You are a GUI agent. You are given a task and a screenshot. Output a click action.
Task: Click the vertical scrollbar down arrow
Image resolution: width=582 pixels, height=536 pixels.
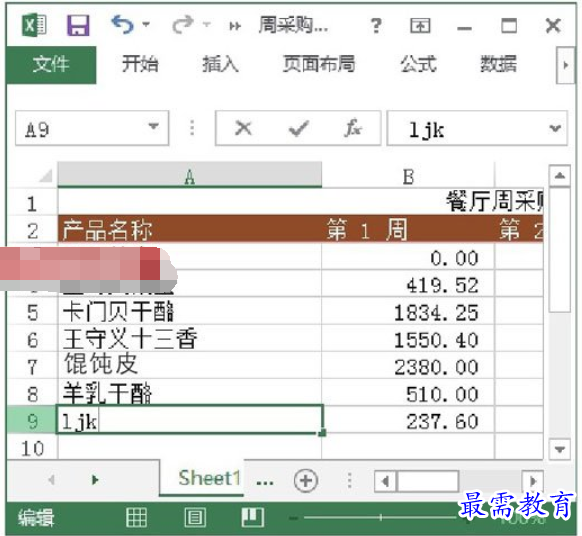[560, 449]
